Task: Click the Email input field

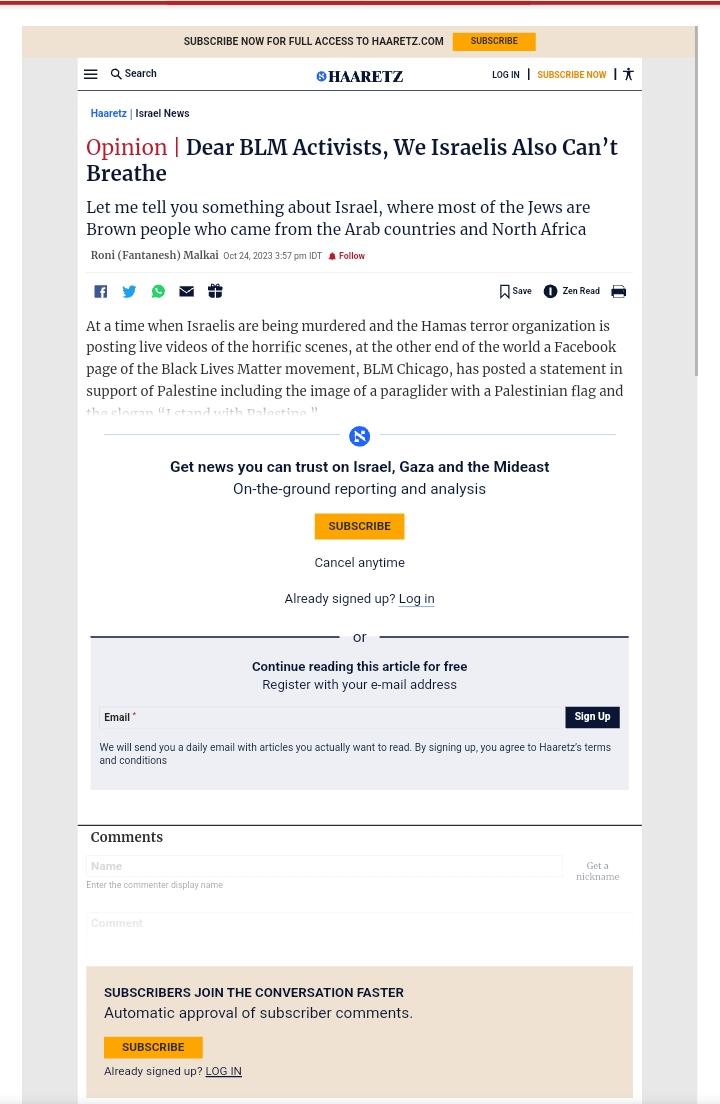Action: pos(350,717)
